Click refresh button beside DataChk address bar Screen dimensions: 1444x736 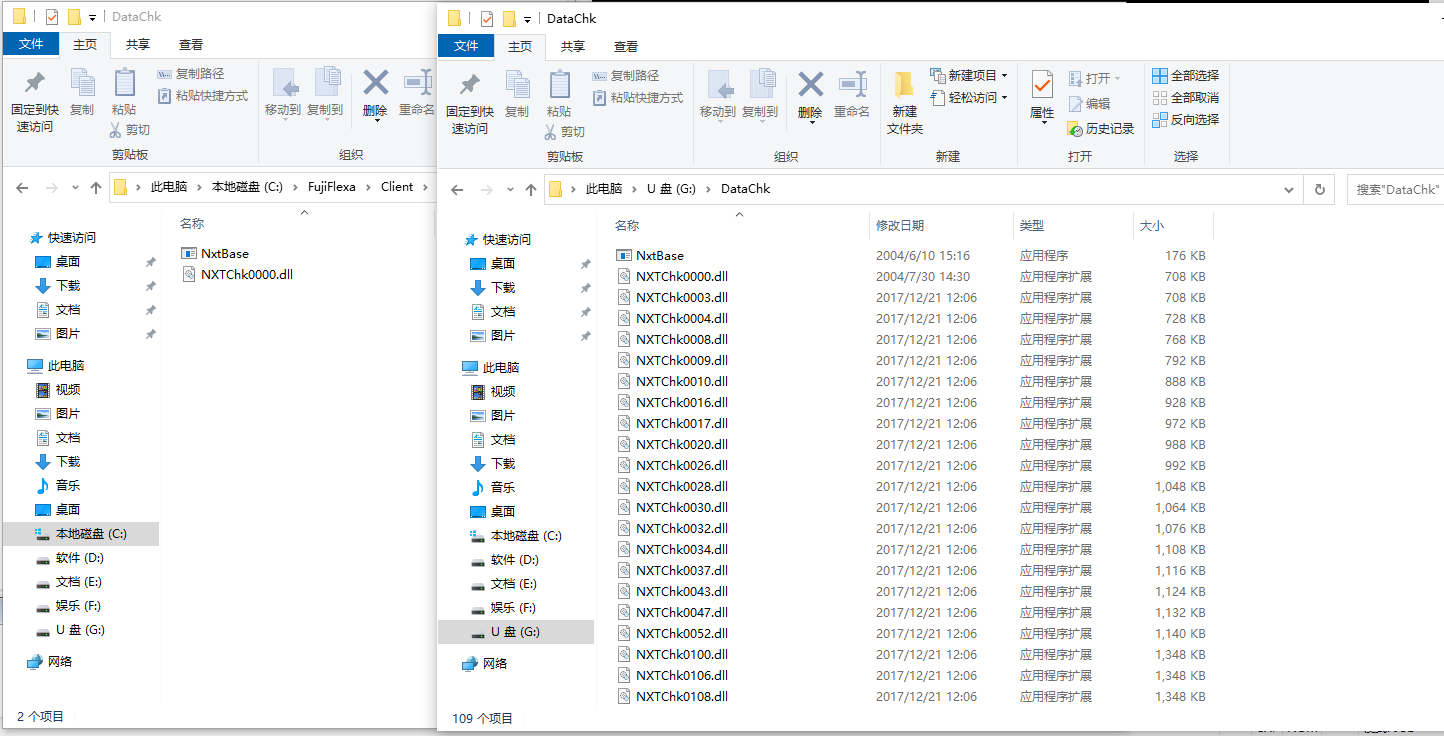tap(1320, 189)
